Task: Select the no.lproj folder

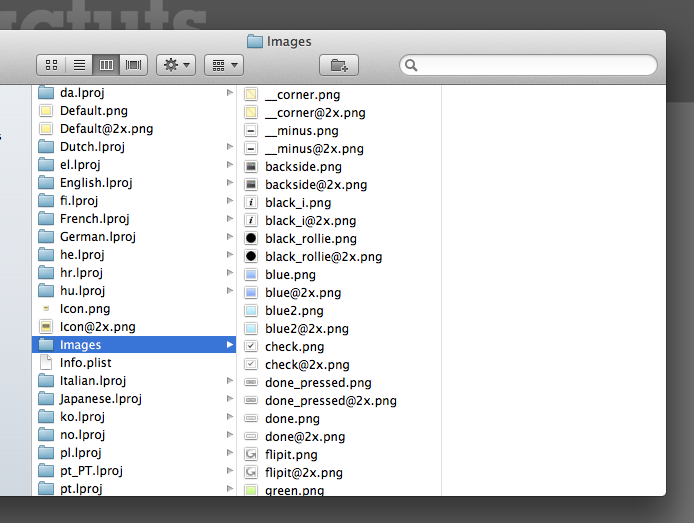Action: [134, 435]
